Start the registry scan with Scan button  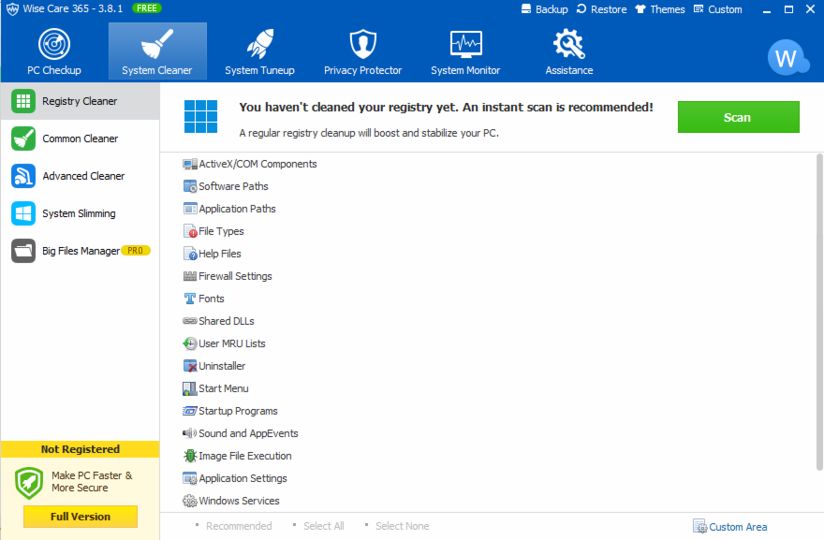(738, 117)
